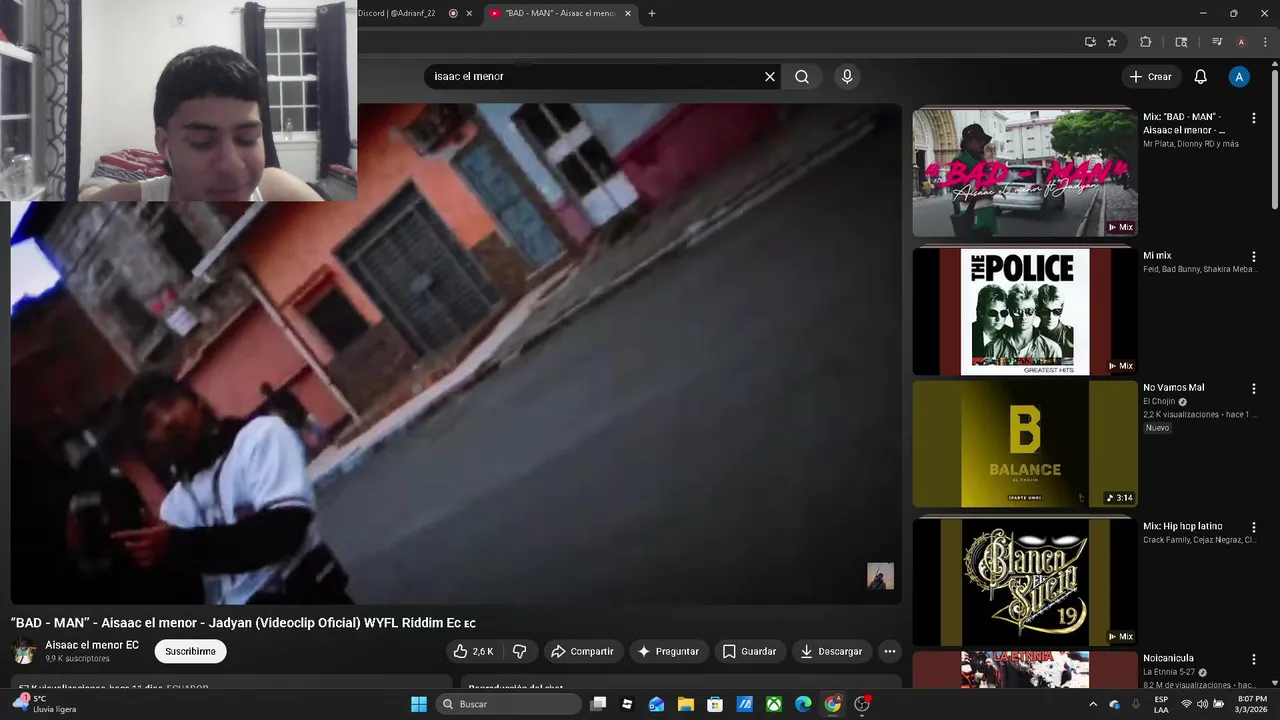Open the channel avatar under the video

[24, 651]
